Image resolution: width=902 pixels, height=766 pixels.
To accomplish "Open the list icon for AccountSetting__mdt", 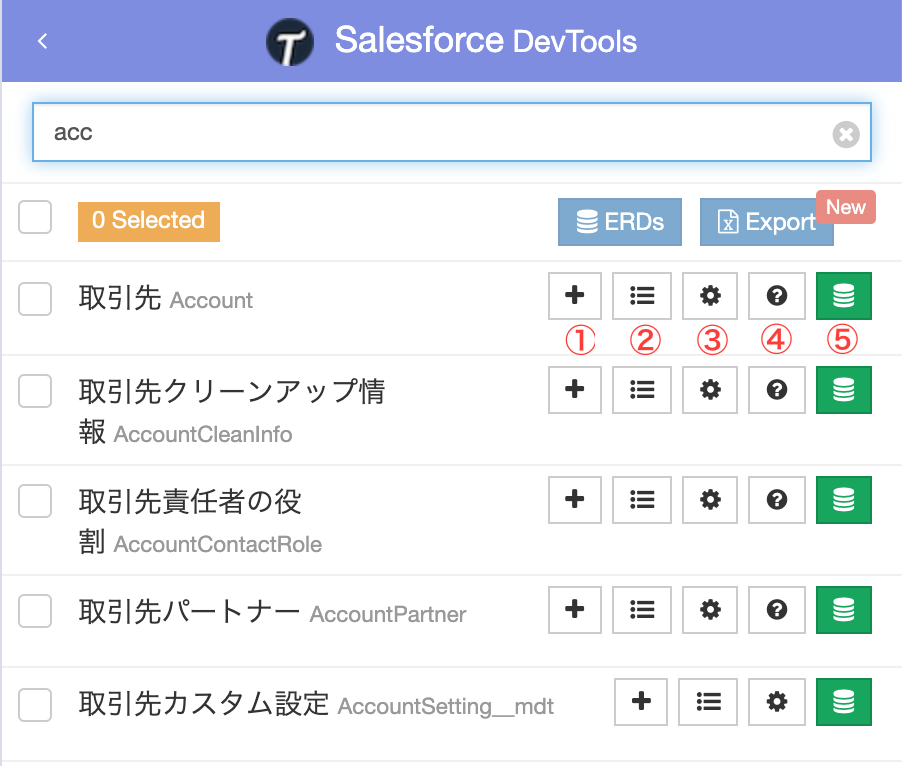I will (708, 702).
